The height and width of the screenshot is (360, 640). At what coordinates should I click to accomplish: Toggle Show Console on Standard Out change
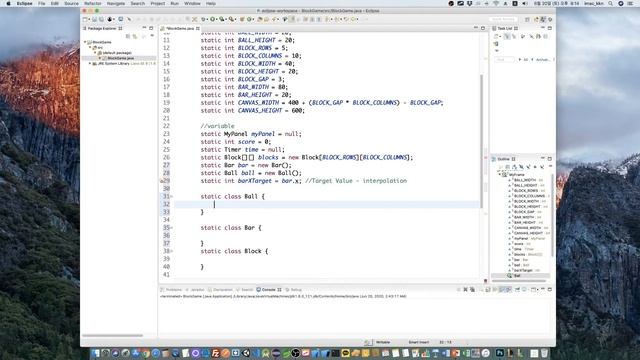pyautogui.click(x=502, y=289)
